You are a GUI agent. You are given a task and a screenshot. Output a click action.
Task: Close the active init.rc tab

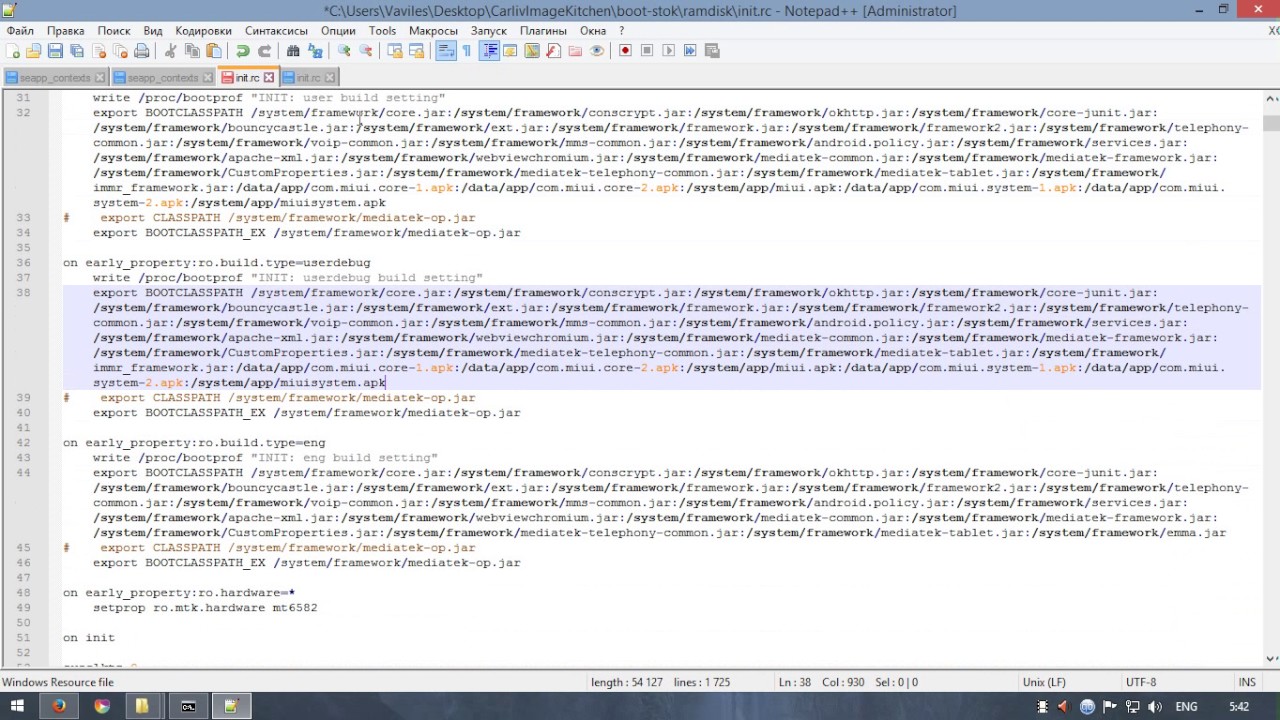[269, 77]
